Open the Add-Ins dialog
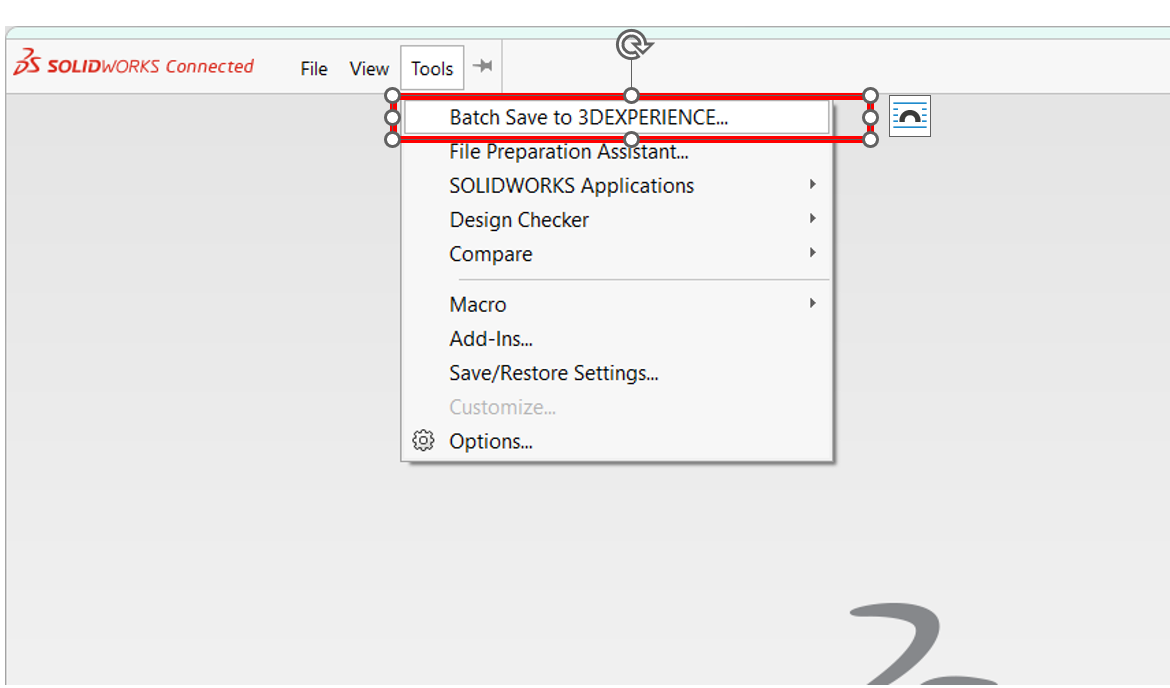 pos(491,339)
